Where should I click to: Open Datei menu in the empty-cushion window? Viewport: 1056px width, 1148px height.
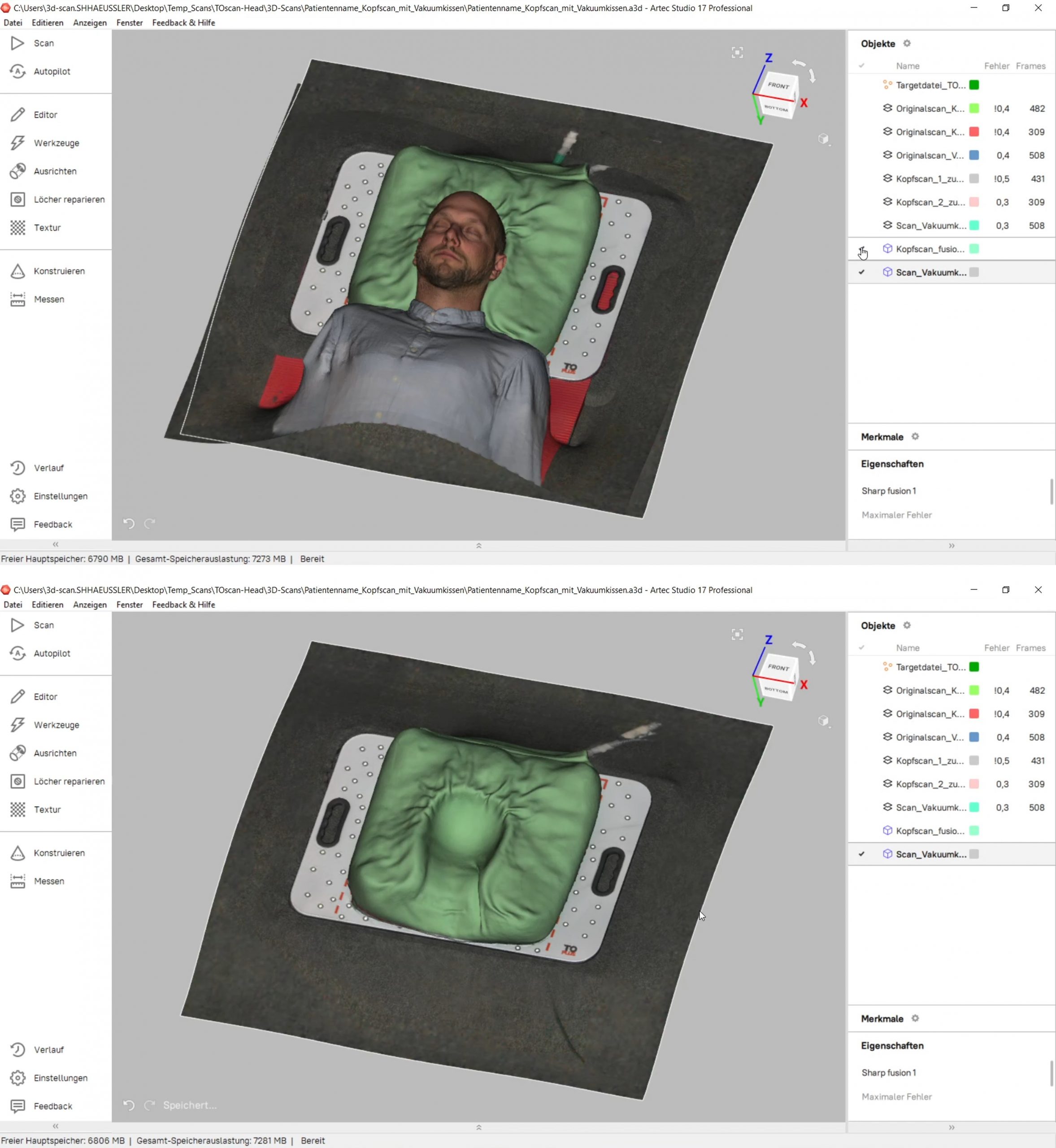point(13,604)
